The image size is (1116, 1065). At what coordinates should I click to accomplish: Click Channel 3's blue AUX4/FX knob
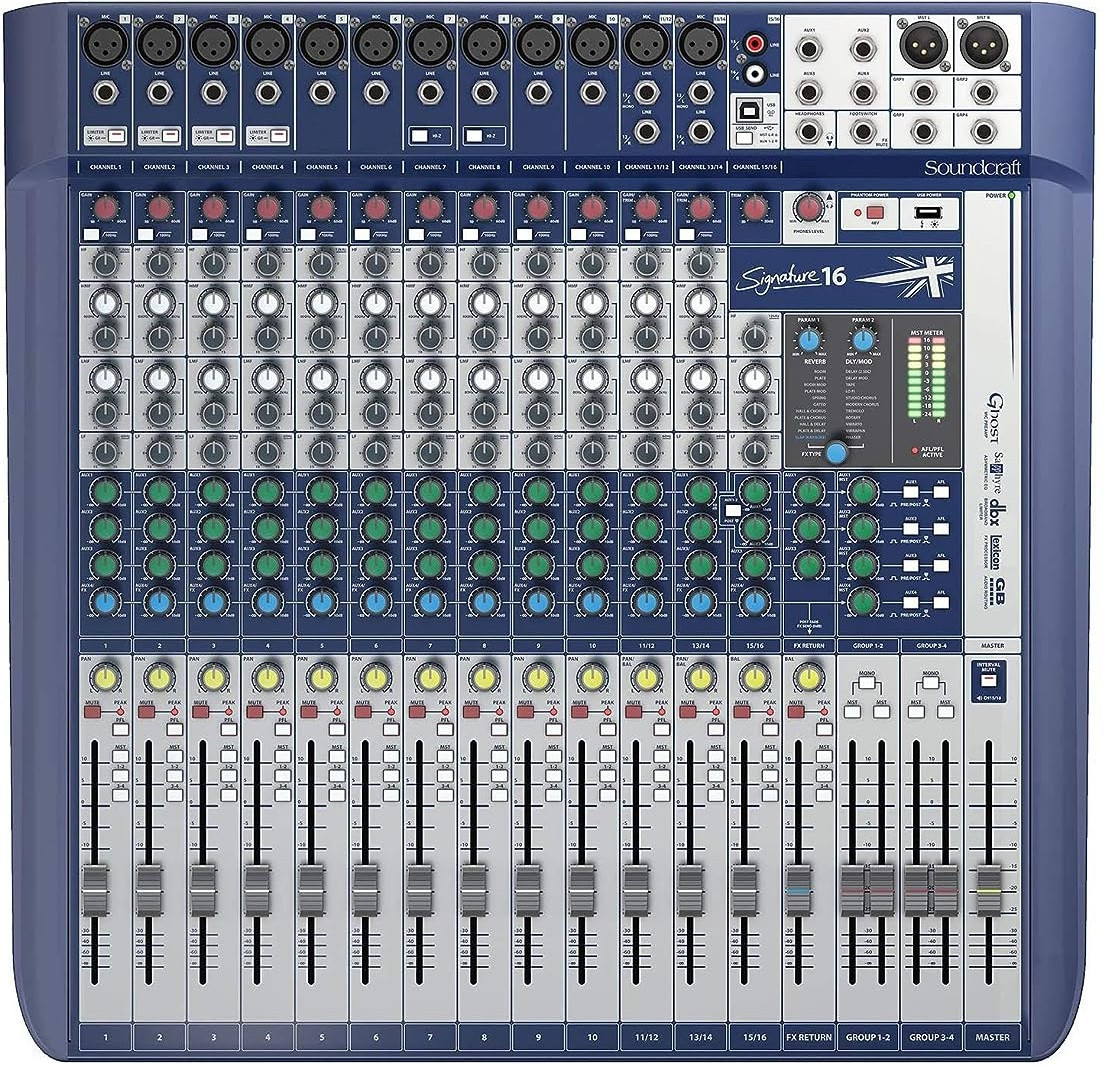point(214,602)
